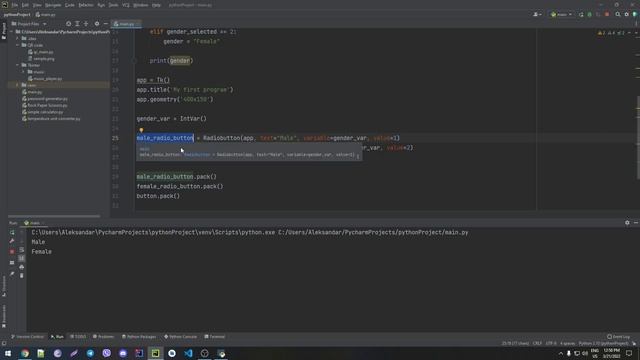Clear all Run console output with trash icon
The width and height of the screenshot is (640, 360).
[22, 276]
